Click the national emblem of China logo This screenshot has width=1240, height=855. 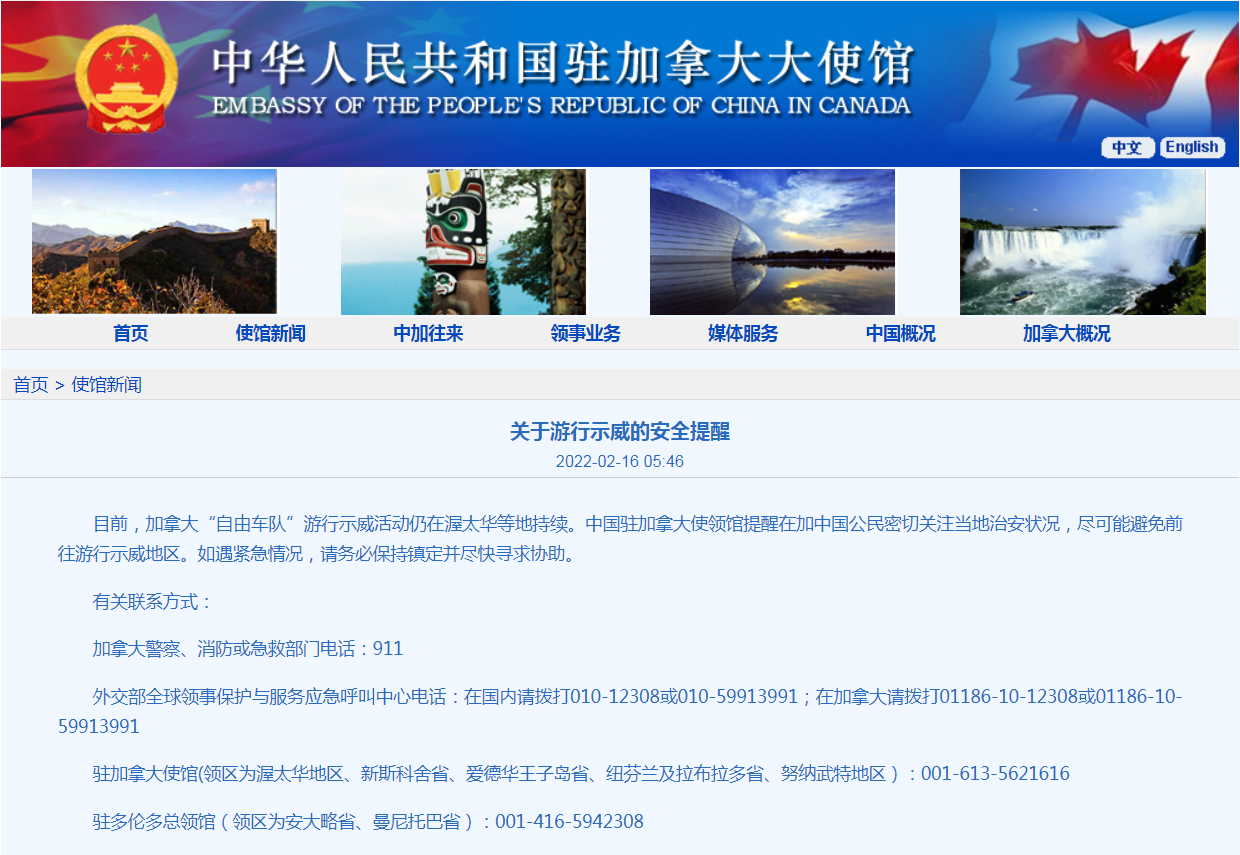click(x=127, y=80)
